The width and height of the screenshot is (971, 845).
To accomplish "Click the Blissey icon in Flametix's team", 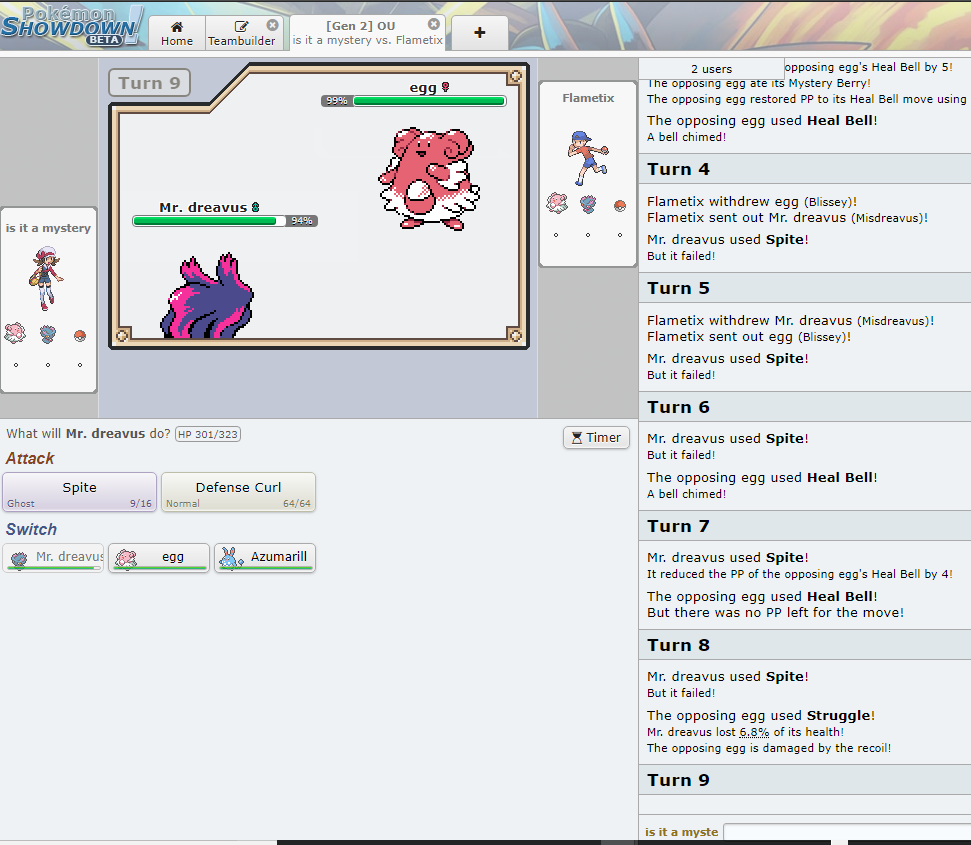I will pos(557,203).
